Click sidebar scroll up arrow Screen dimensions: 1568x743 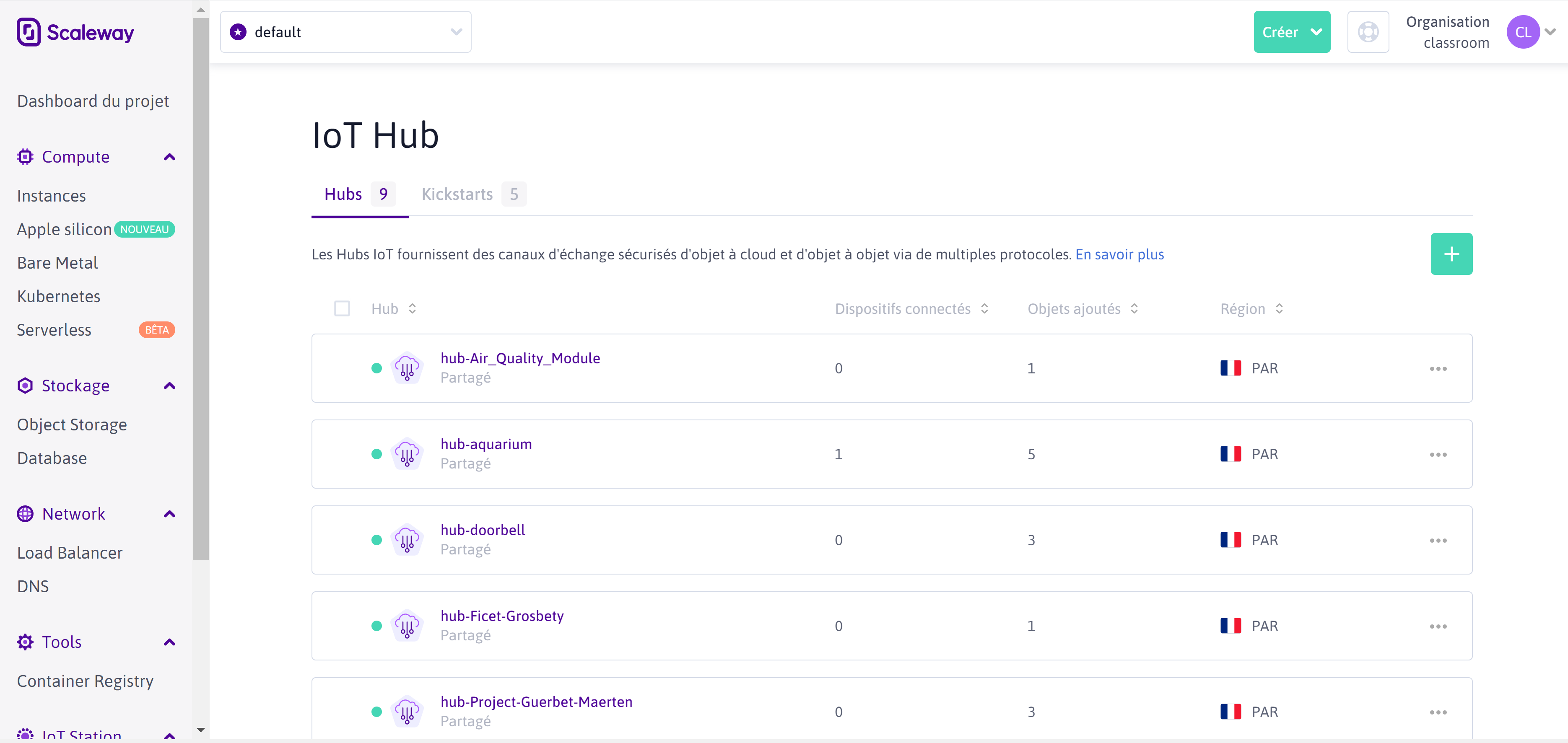click(x=200, y=9)
